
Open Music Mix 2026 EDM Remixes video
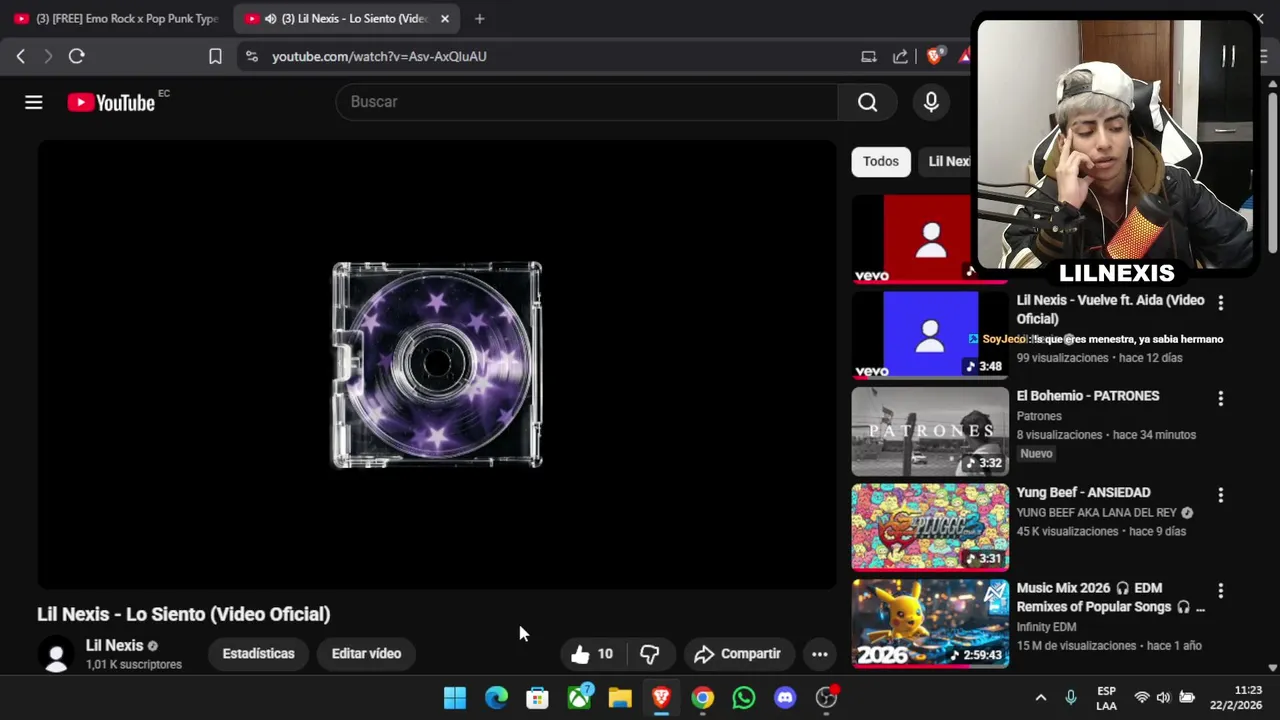(1111, 597)
